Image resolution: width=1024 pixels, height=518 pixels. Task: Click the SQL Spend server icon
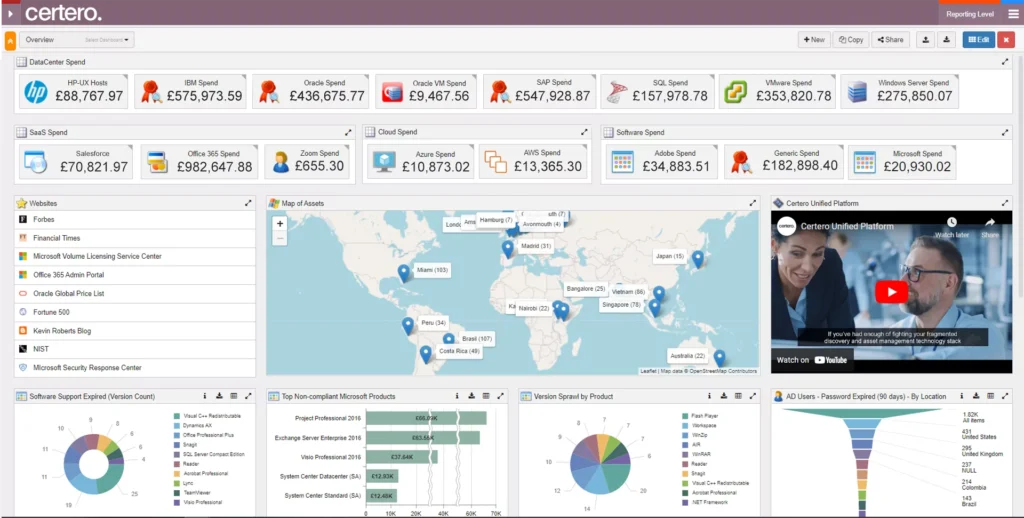[616, 92]
